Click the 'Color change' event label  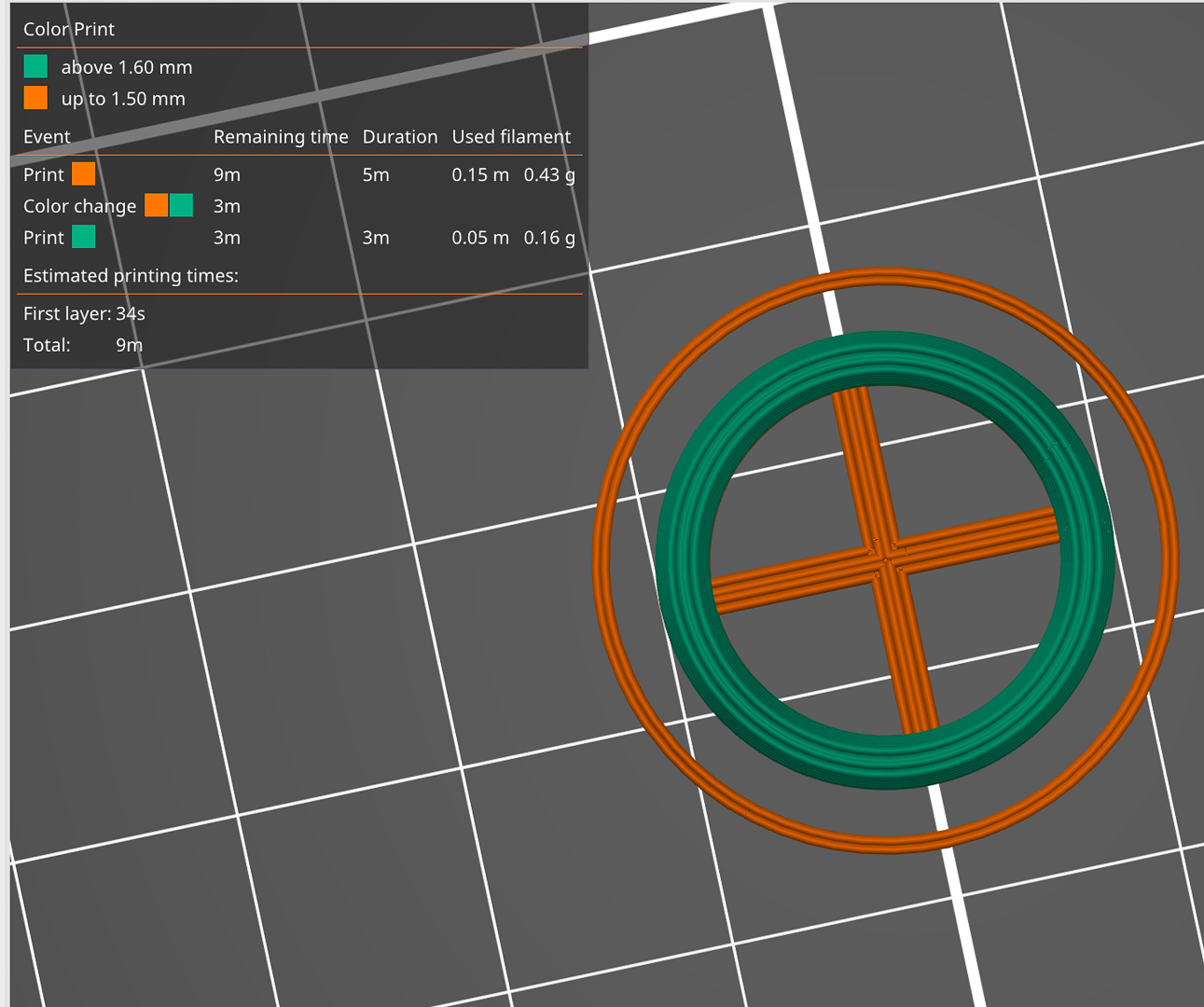(x=79, y=206)
